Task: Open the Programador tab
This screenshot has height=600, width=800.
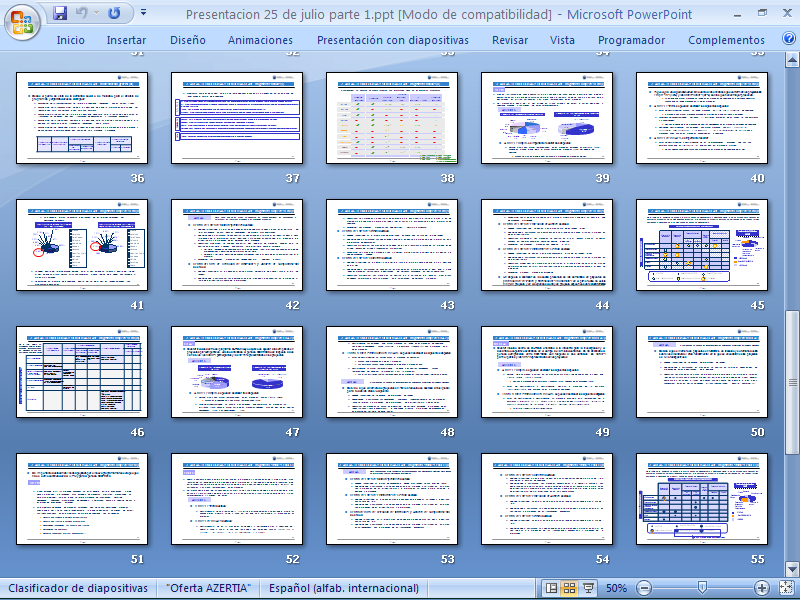Action: [632, 40]
